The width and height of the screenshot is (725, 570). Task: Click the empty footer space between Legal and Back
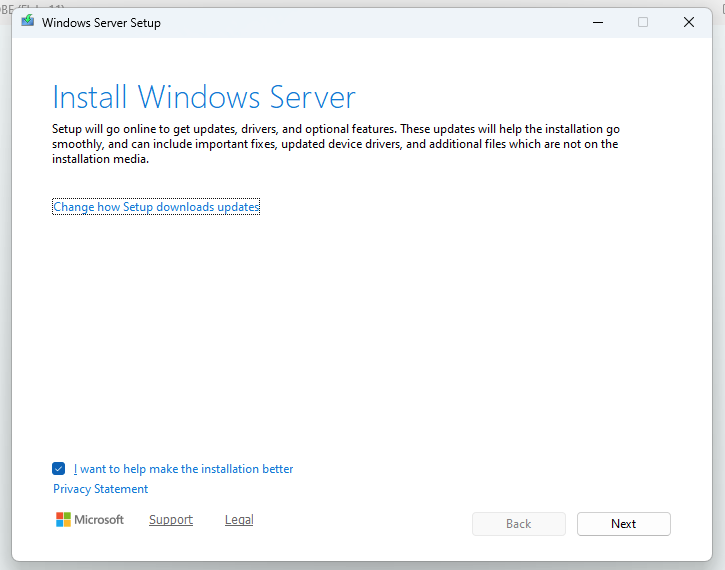360,522
